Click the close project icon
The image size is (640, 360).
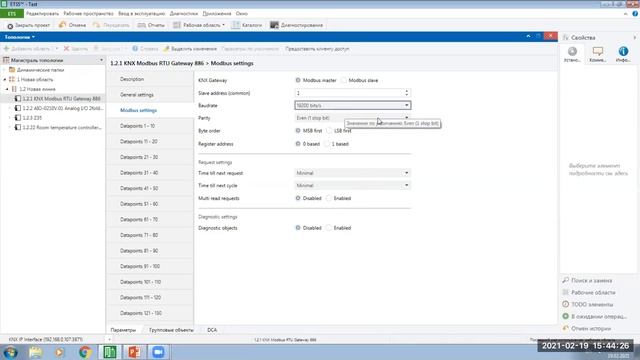click(x=10, y=26)
